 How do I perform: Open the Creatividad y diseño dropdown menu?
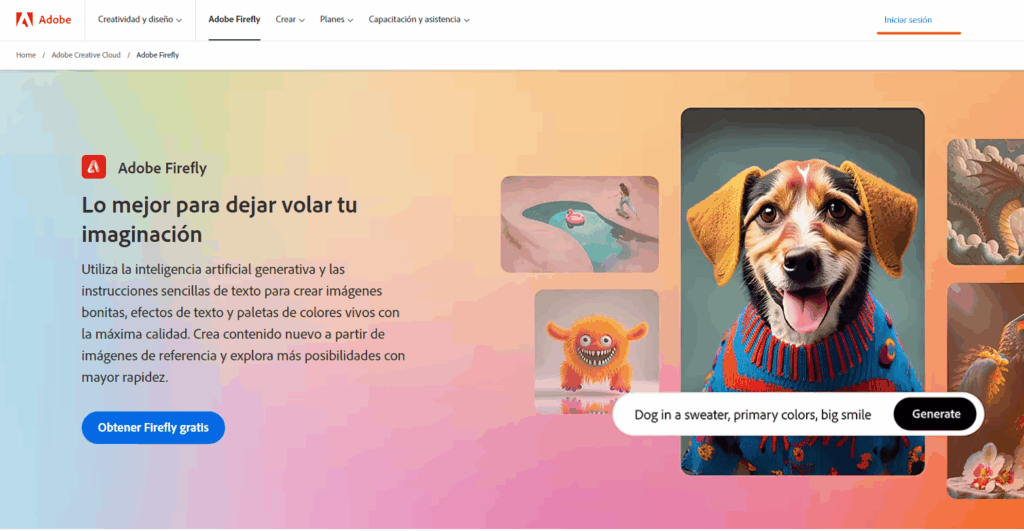(x=140, y=20)
